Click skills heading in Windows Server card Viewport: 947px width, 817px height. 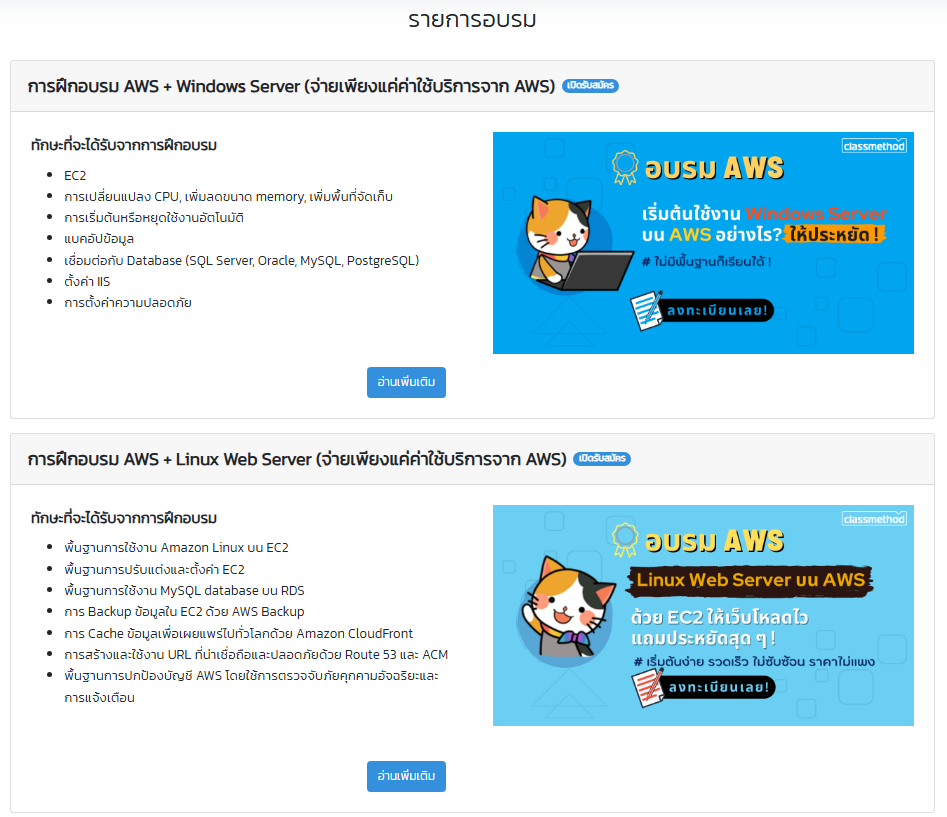(124, 146)
